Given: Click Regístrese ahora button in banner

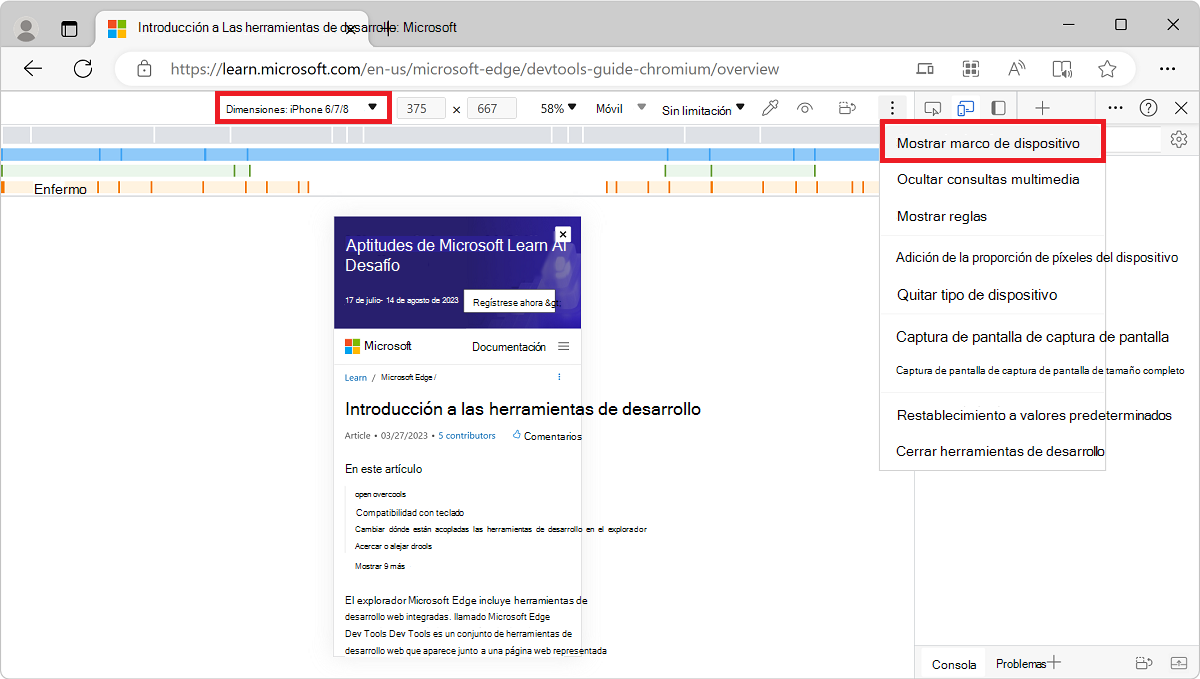Looking at the screenshot, I should click(510, 301).
